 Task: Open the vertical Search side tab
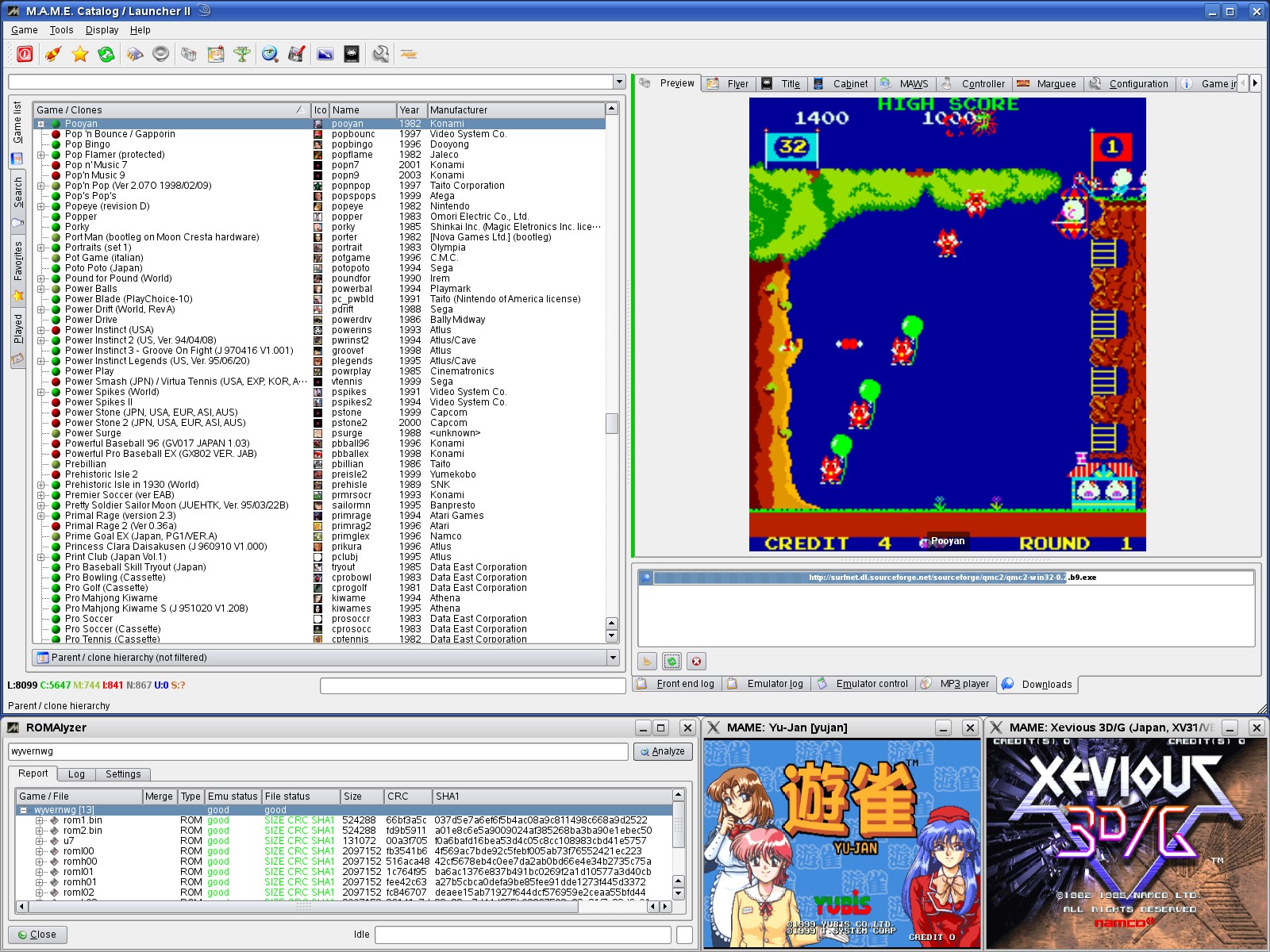(17, 202)
